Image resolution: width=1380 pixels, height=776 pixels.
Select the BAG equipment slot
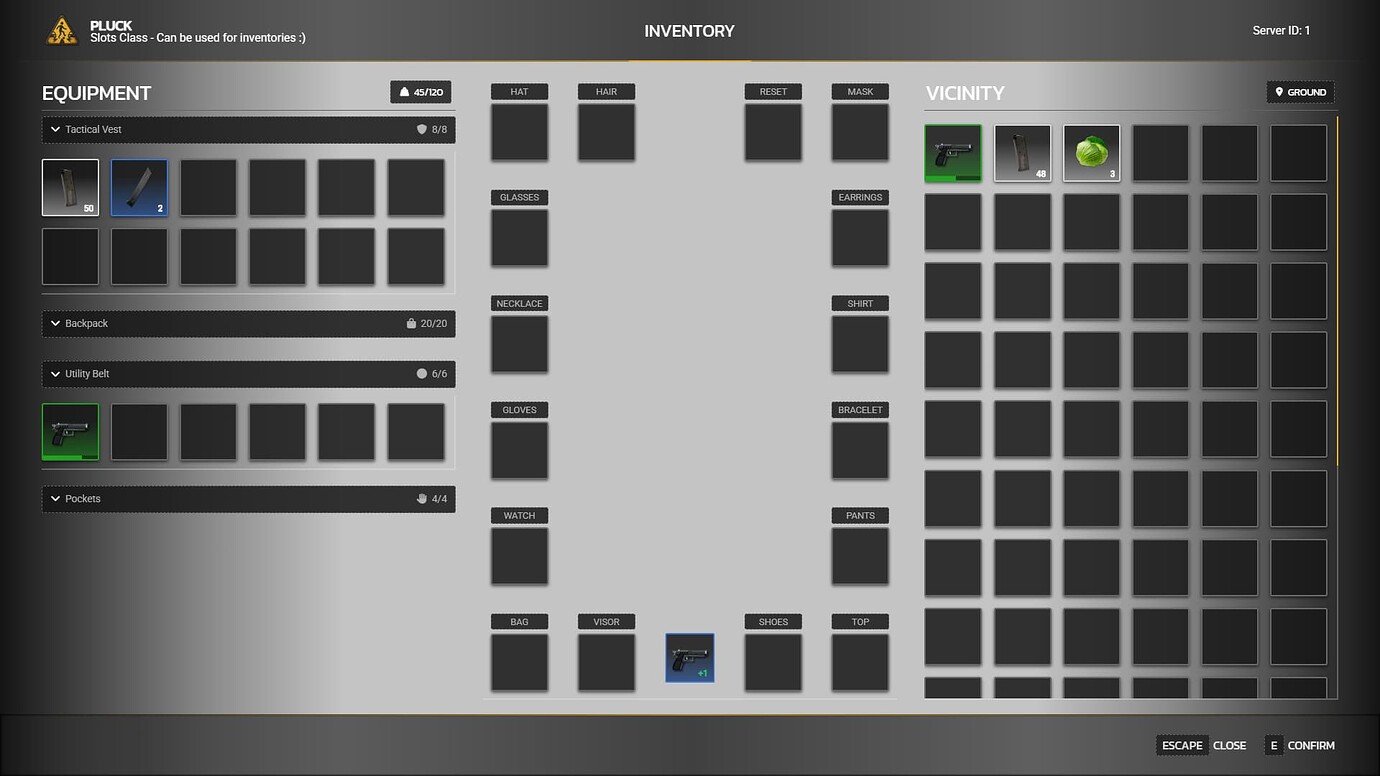[x=519, y=662]
